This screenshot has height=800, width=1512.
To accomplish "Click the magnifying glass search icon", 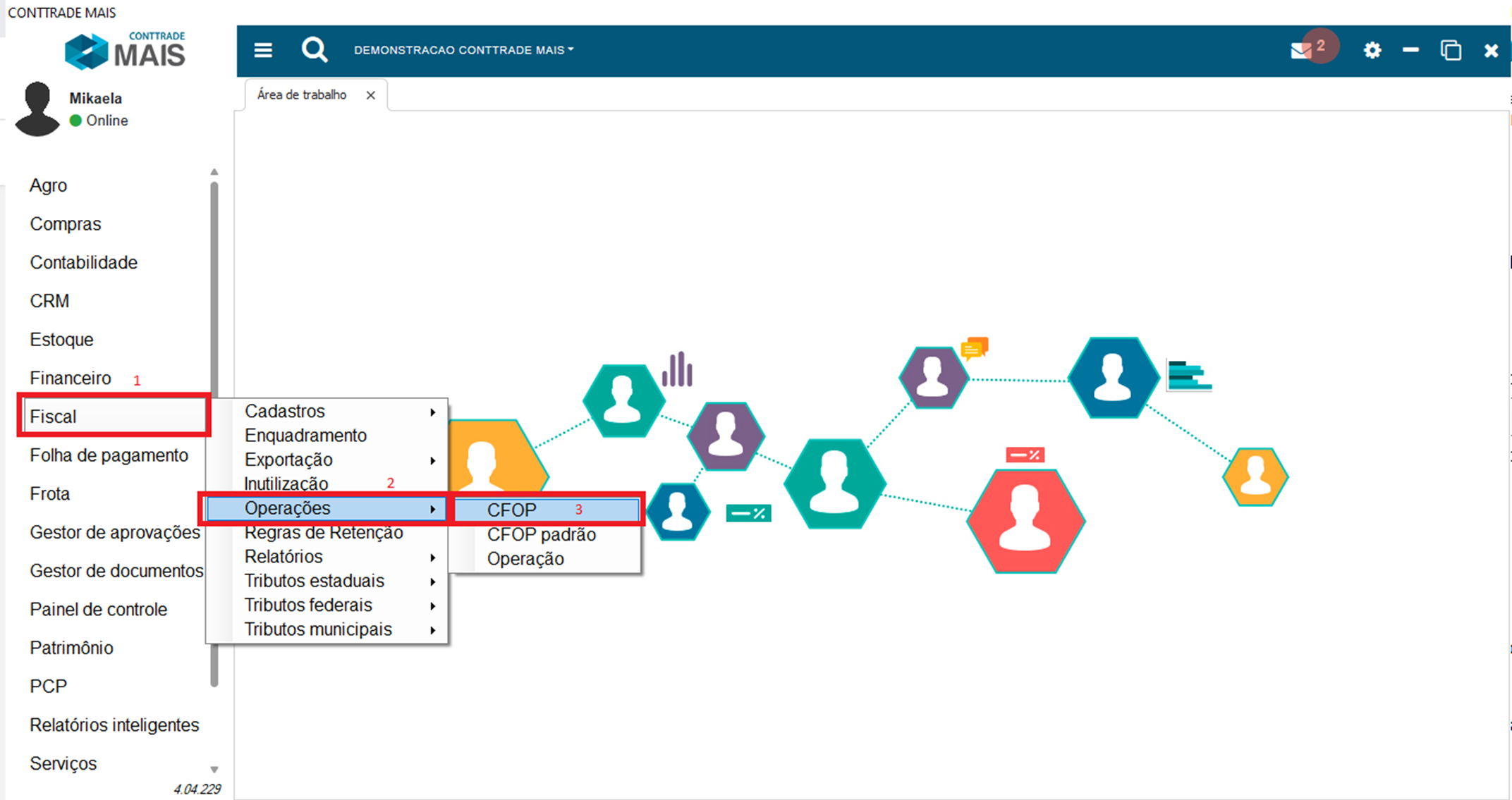I will [x=314, y=50].
